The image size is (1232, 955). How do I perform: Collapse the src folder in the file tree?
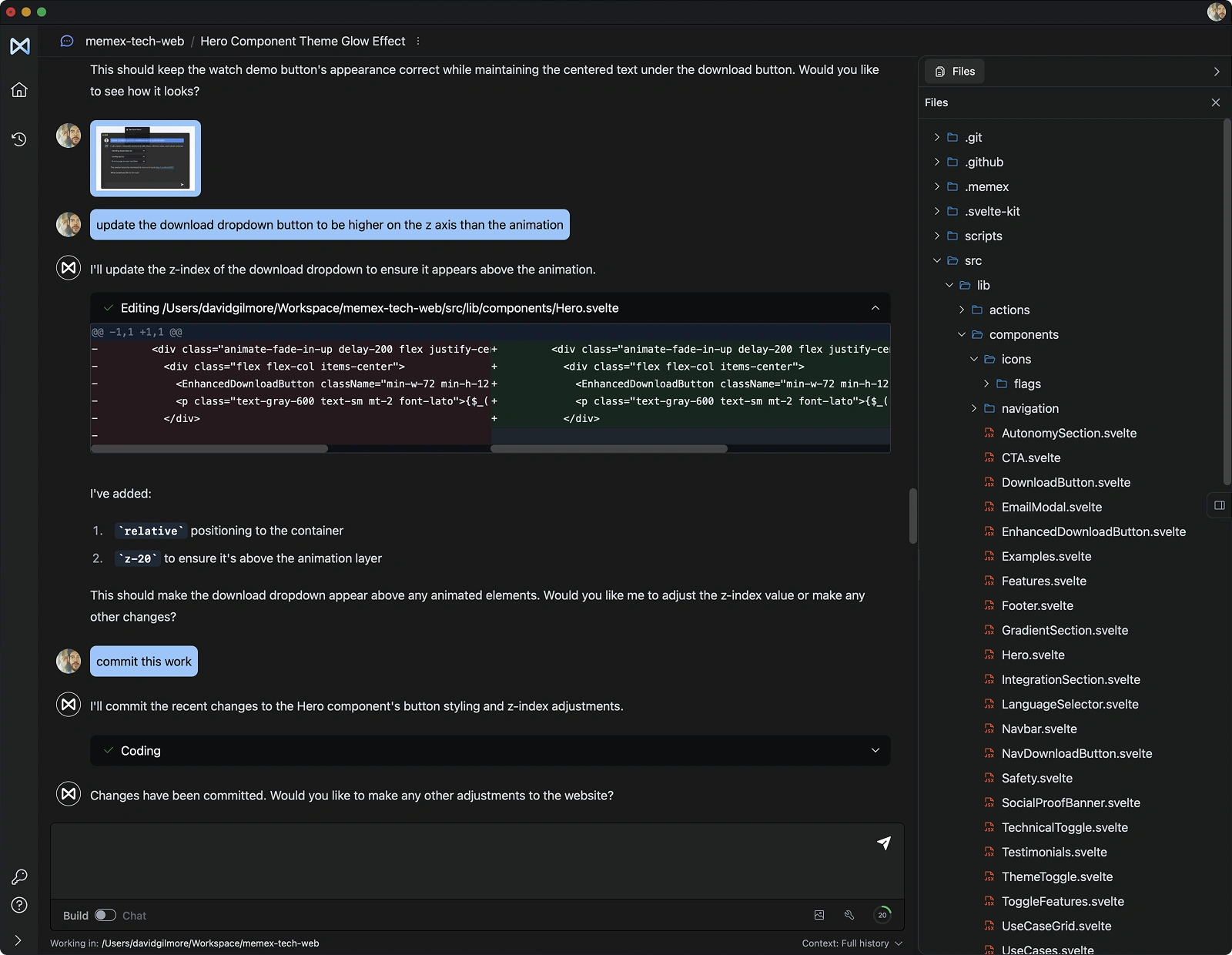[x=937, y=260]
